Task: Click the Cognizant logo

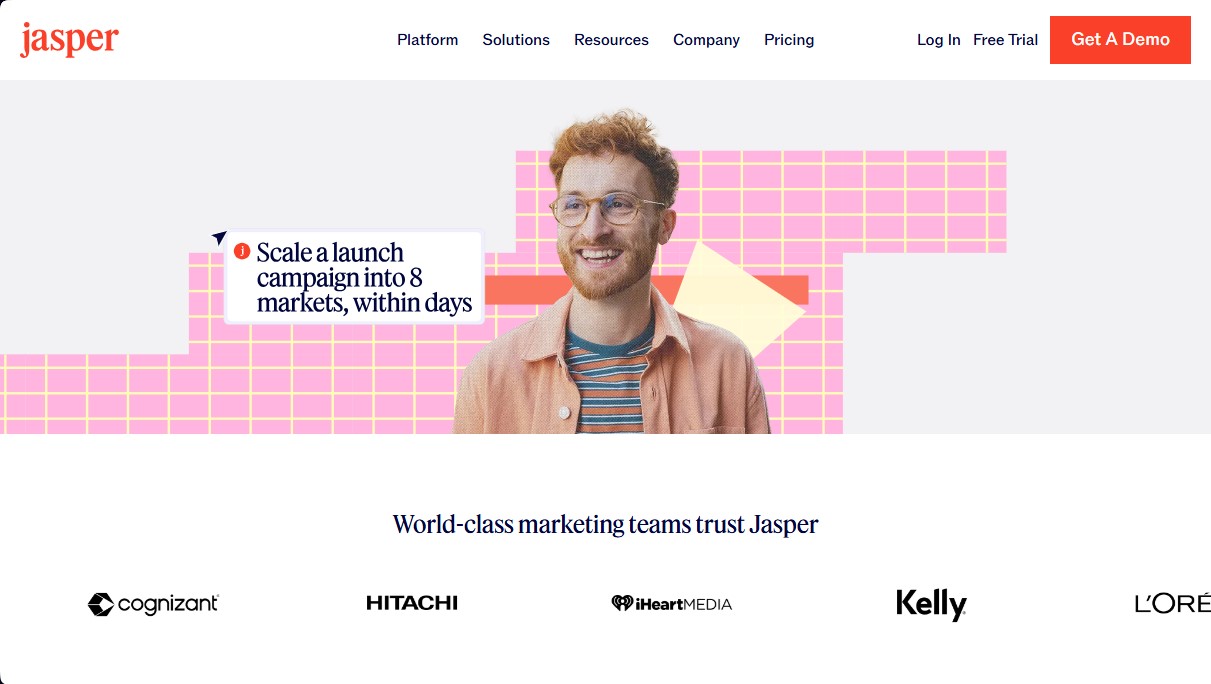Action: click(153, 604)
